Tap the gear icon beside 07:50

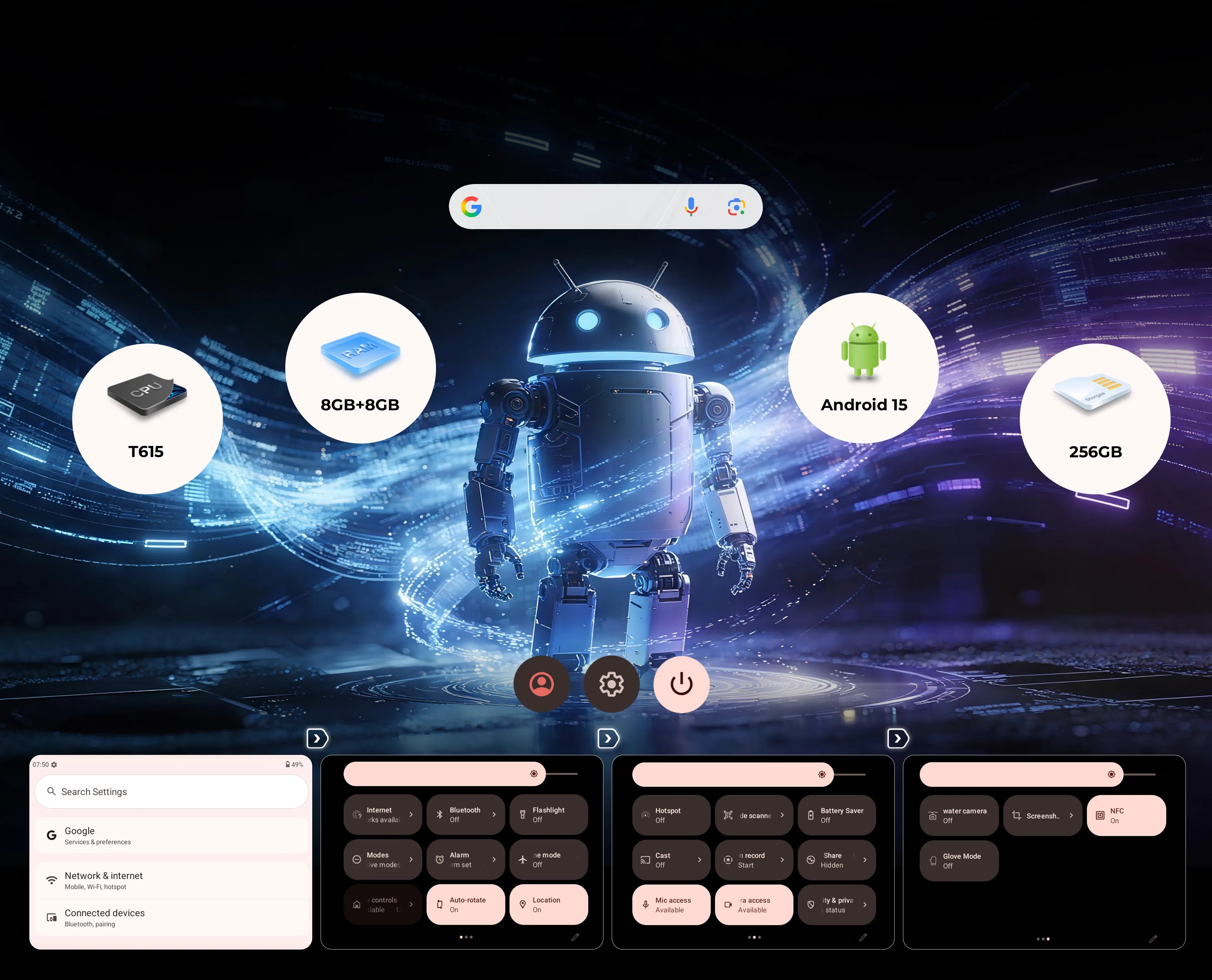point(54,764)
